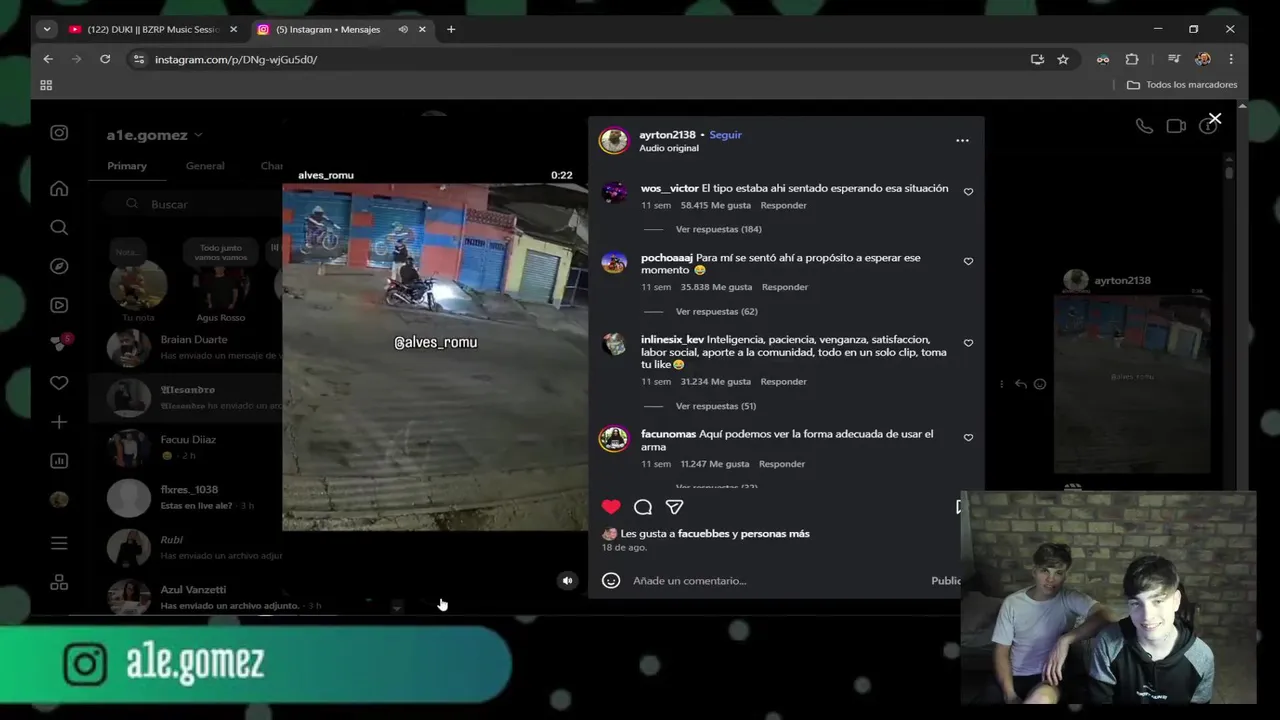
Task: Select the Primary inbox tab
Action: pos(127,166)
